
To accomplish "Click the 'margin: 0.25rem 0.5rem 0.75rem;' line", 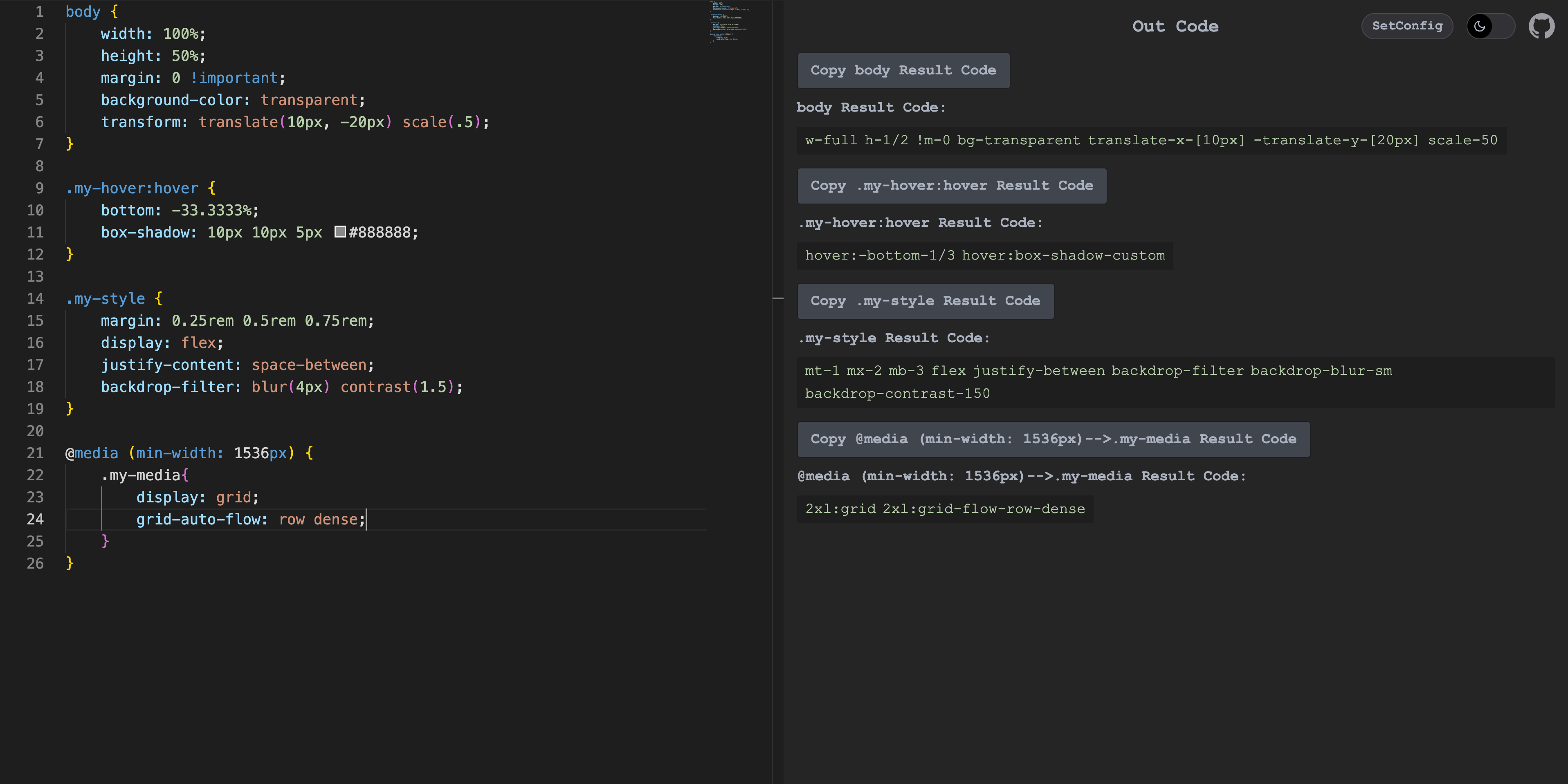I will (237, 320).
